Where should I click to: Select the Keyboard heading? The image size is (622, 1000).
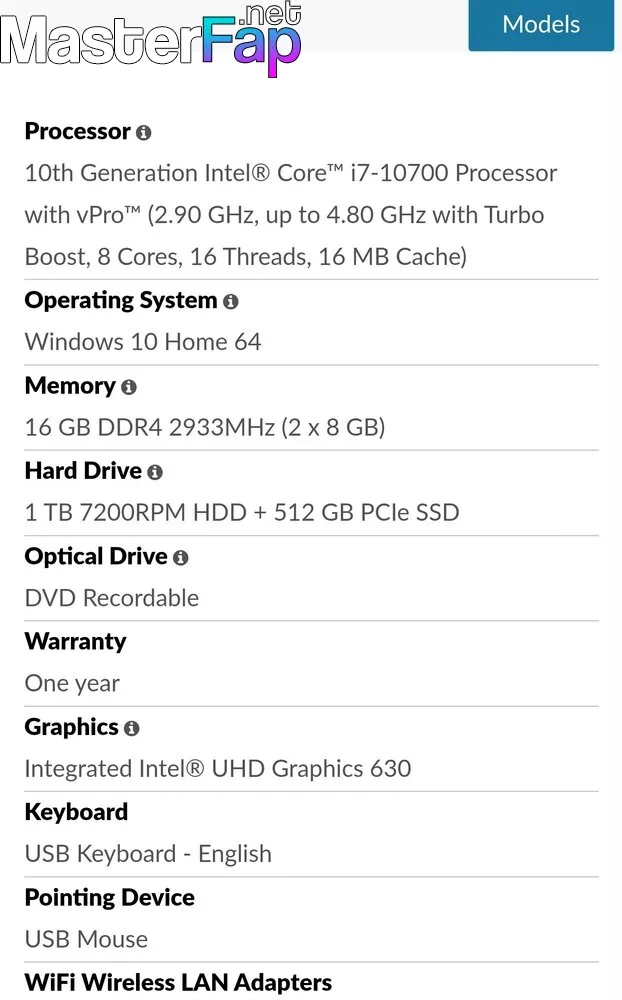tap(77, 812)
